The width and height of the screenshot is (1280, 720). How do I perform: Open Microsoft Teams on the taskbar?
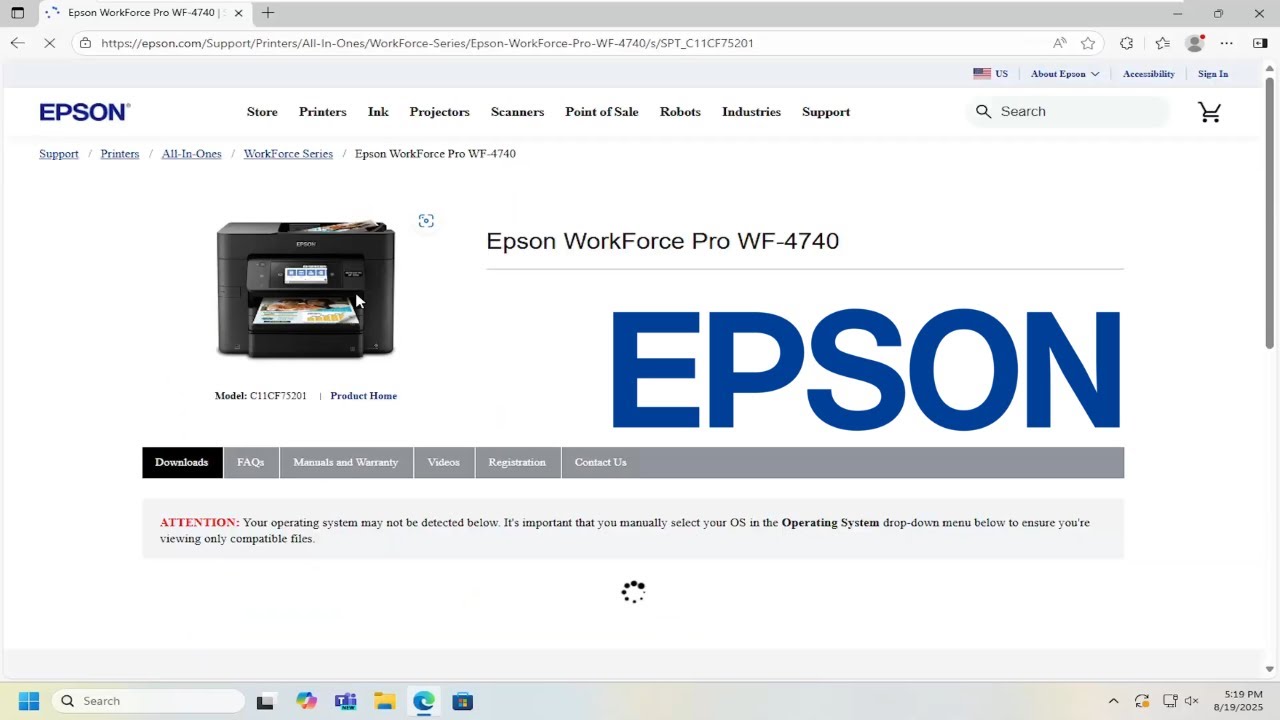pyautogui.click(x=345, y=701)
